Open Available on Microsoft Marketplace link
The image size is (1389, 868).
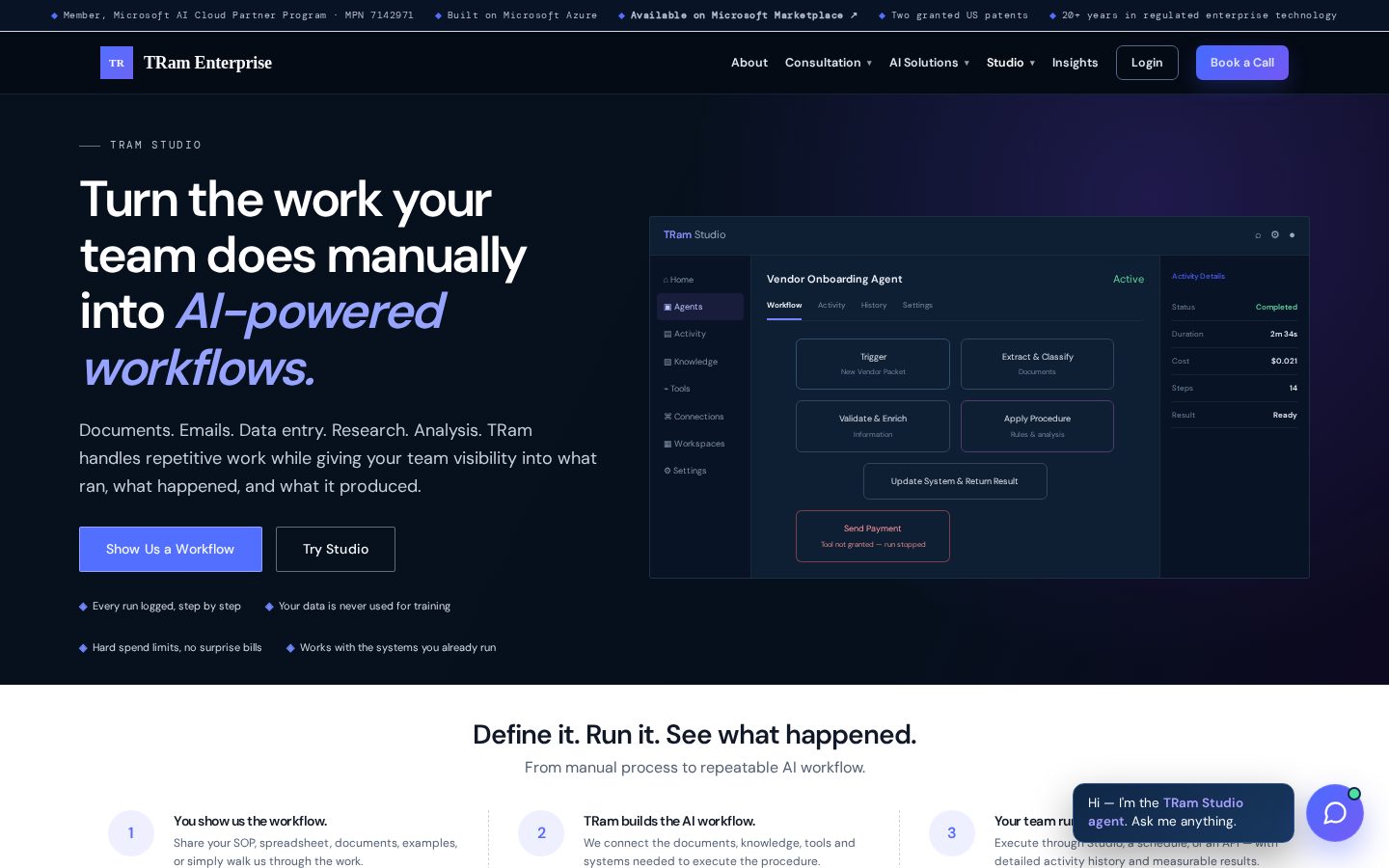tap(738, 15)
